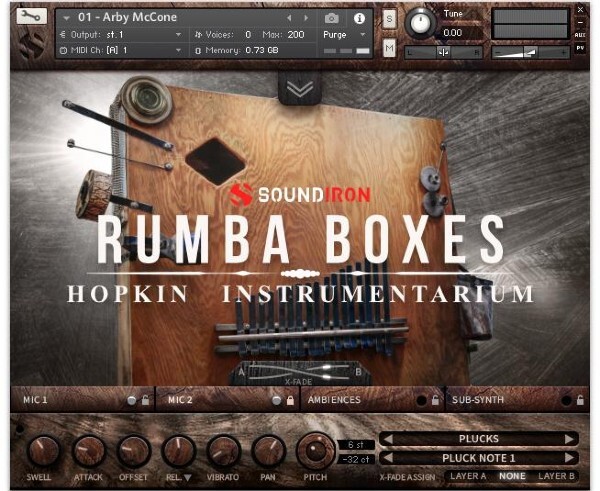Expand the instrument name dropdown arrow
Viewport: 600px width, 491px height.
pos(67,18)
